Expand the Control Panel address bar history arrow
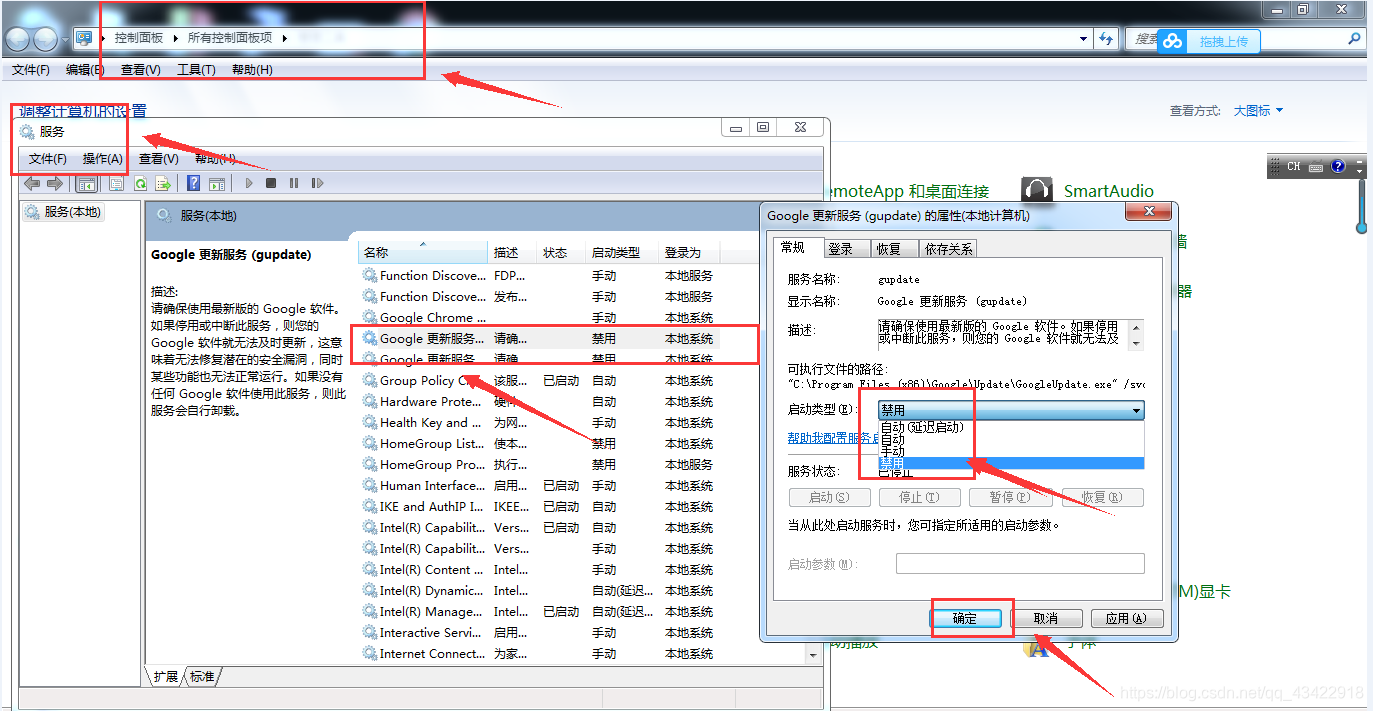Screen dimensions: 1373x711 tap(1084, 39)
